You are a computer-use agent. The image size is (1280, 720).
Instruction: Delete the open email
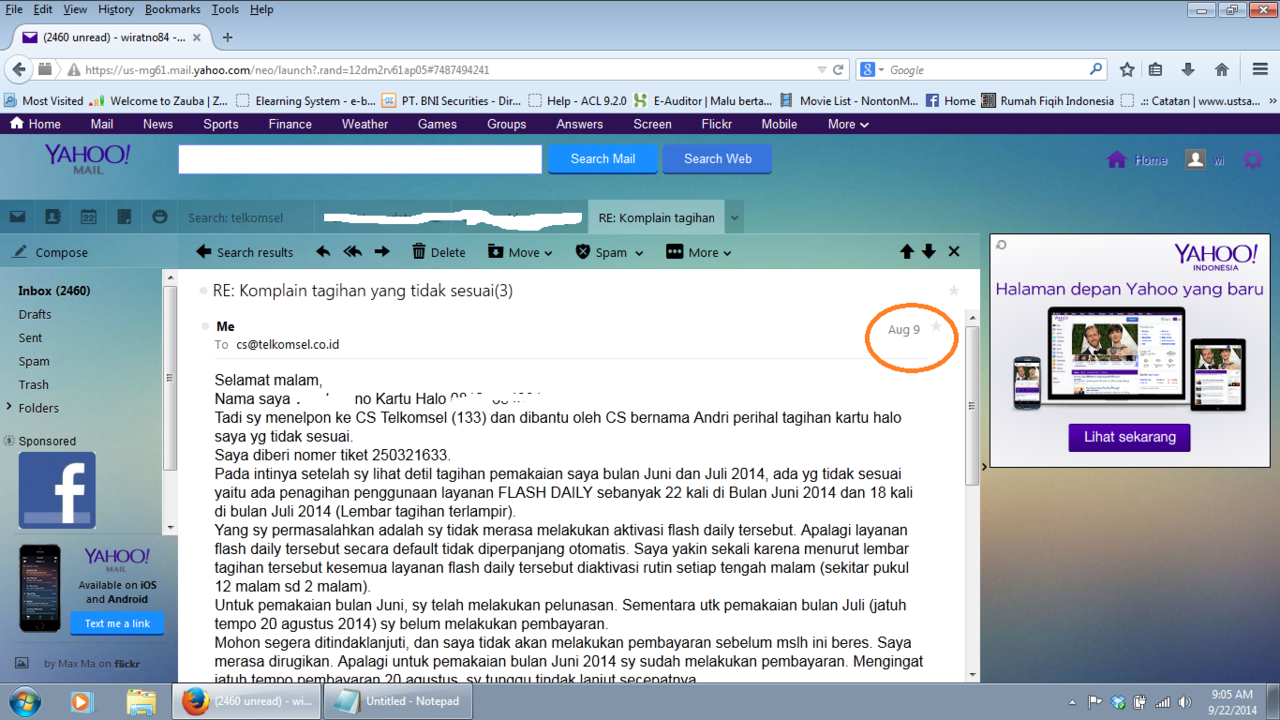[x=438, y=252]
